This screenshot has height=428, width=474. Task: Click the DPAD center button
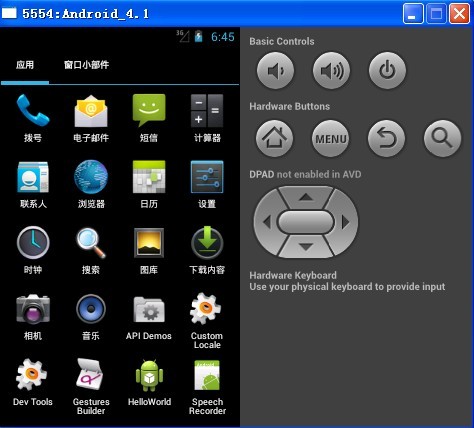(306, 222)
